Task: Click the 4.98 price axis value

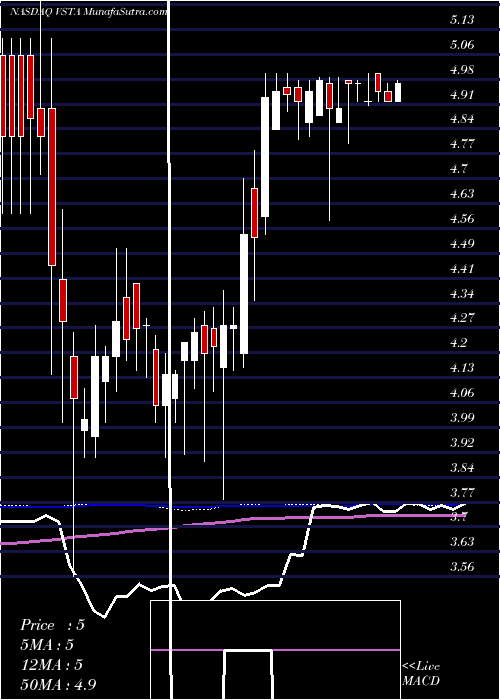Action: tap(460, 70)
